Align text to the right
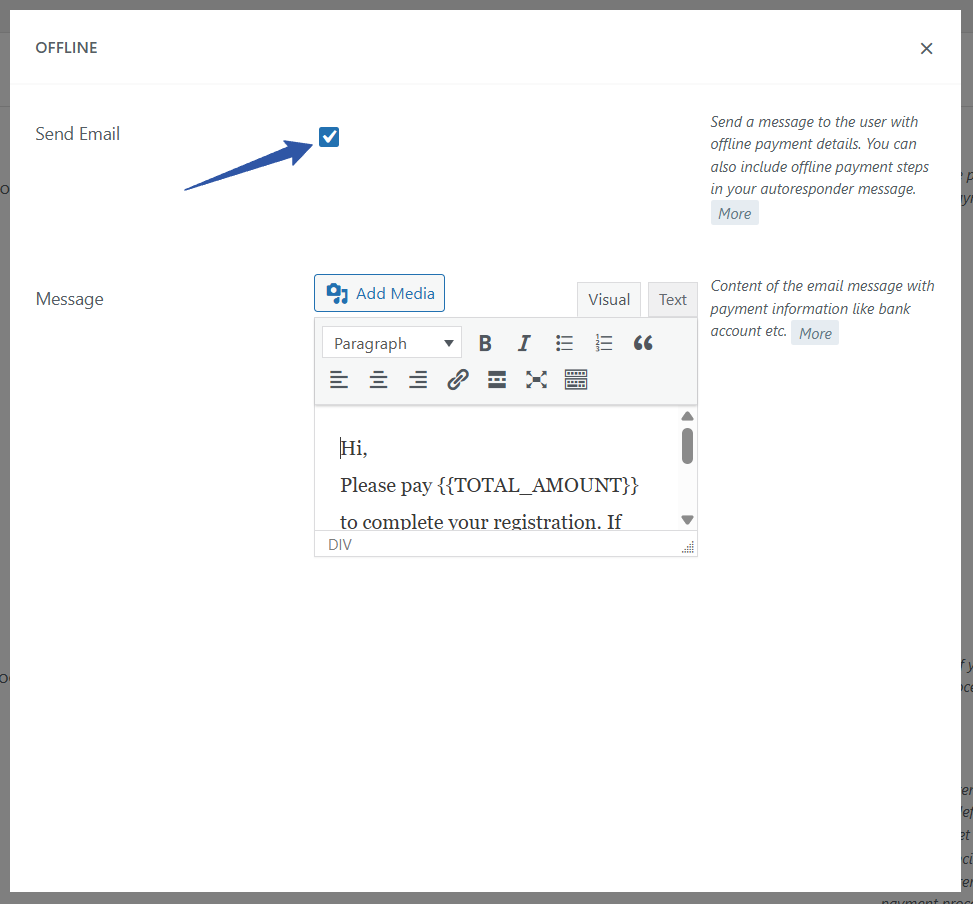Image resolution: width=973 pixels, height=904 pixels. pos(418,380)
